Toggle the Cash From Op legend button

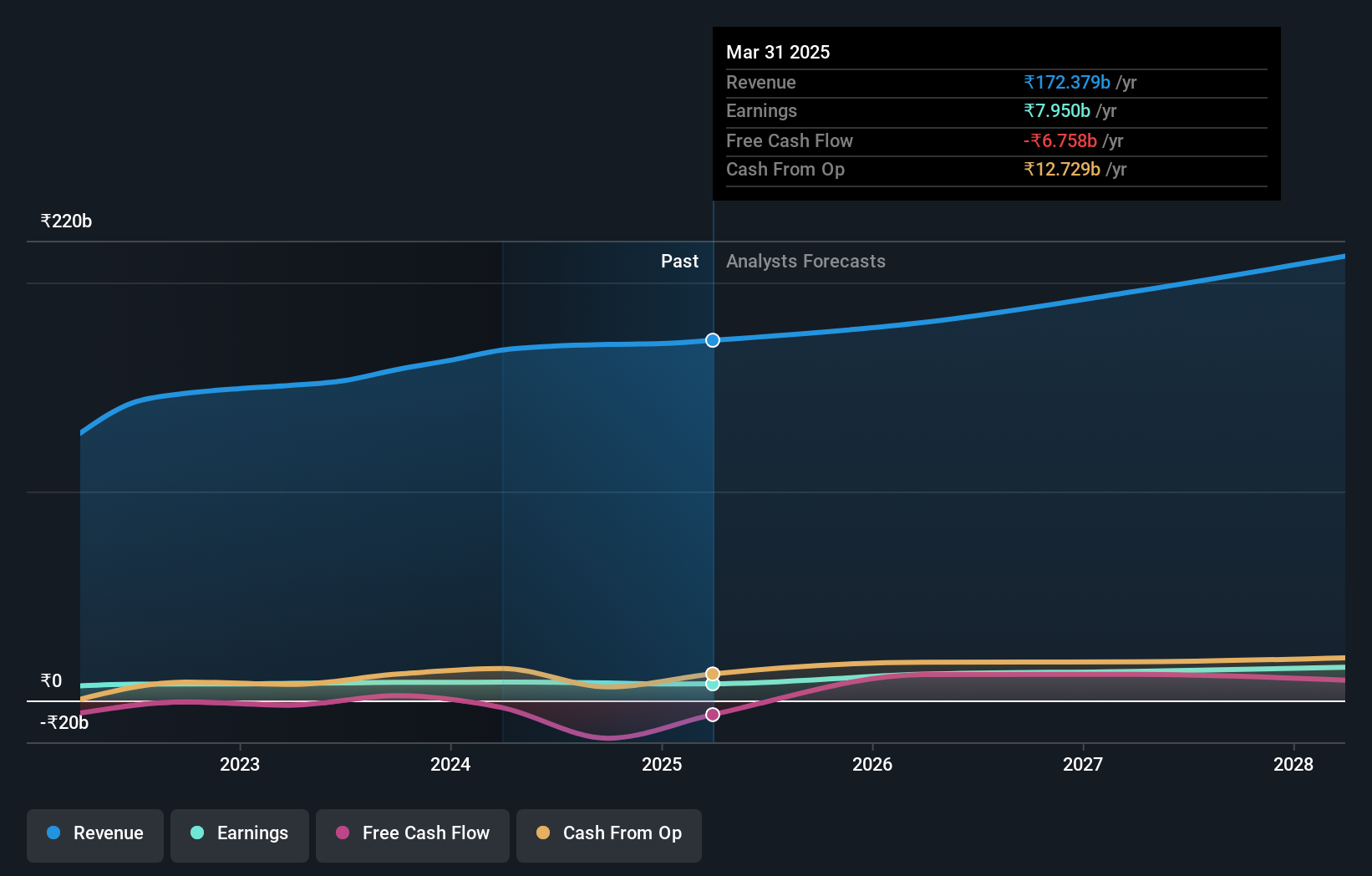click(609, 835)
